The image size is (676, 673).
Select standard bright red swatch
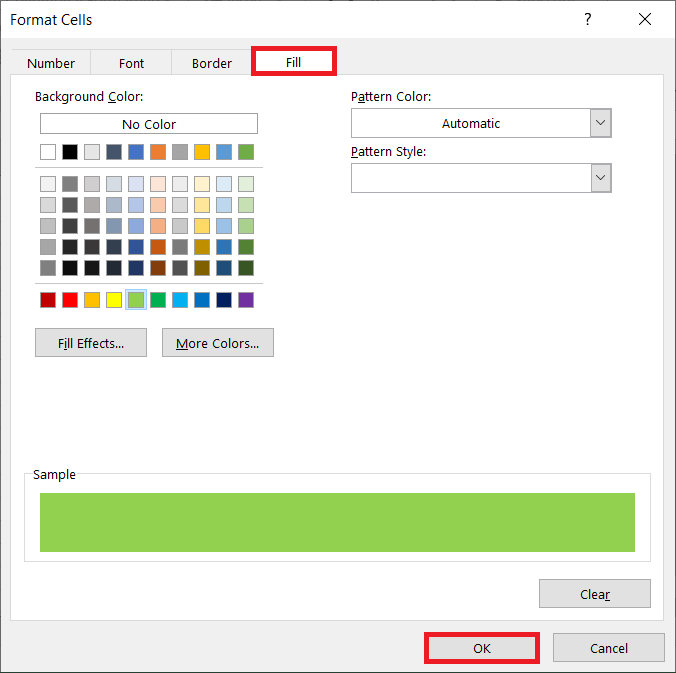(x=70, y=300)
